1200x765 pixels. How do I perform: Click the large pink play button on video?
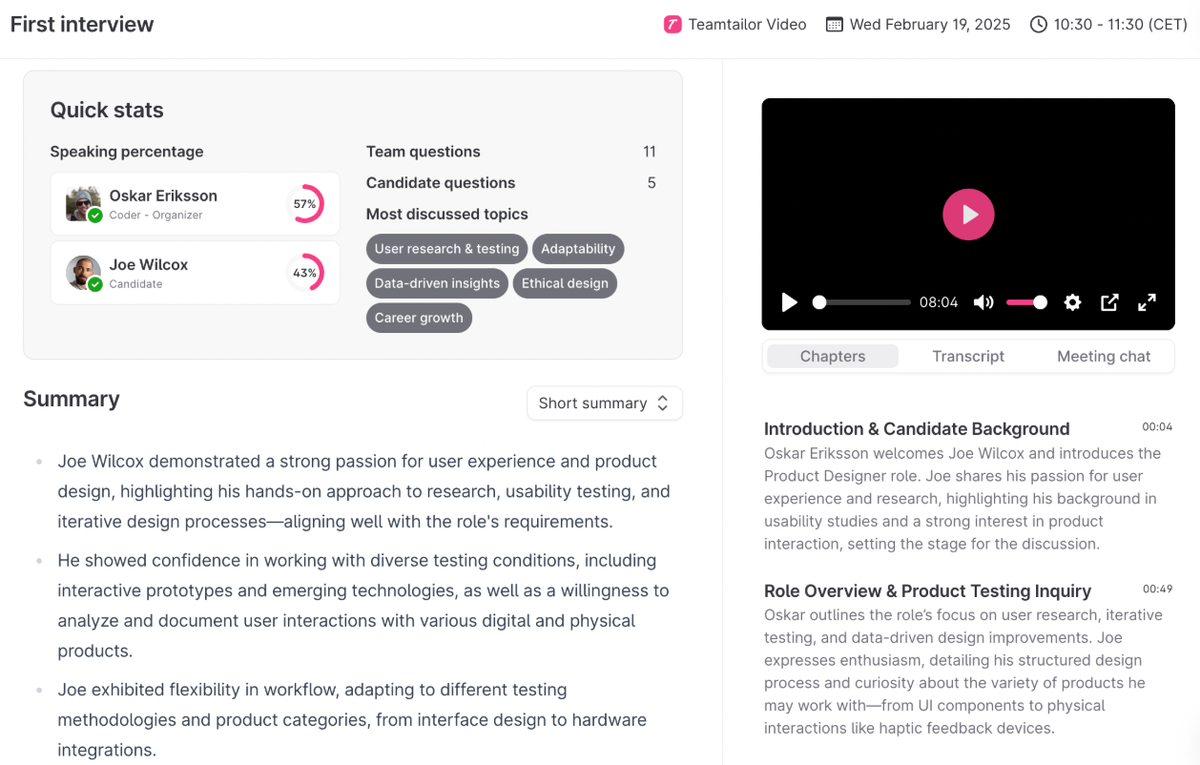[x=968, y=214]
